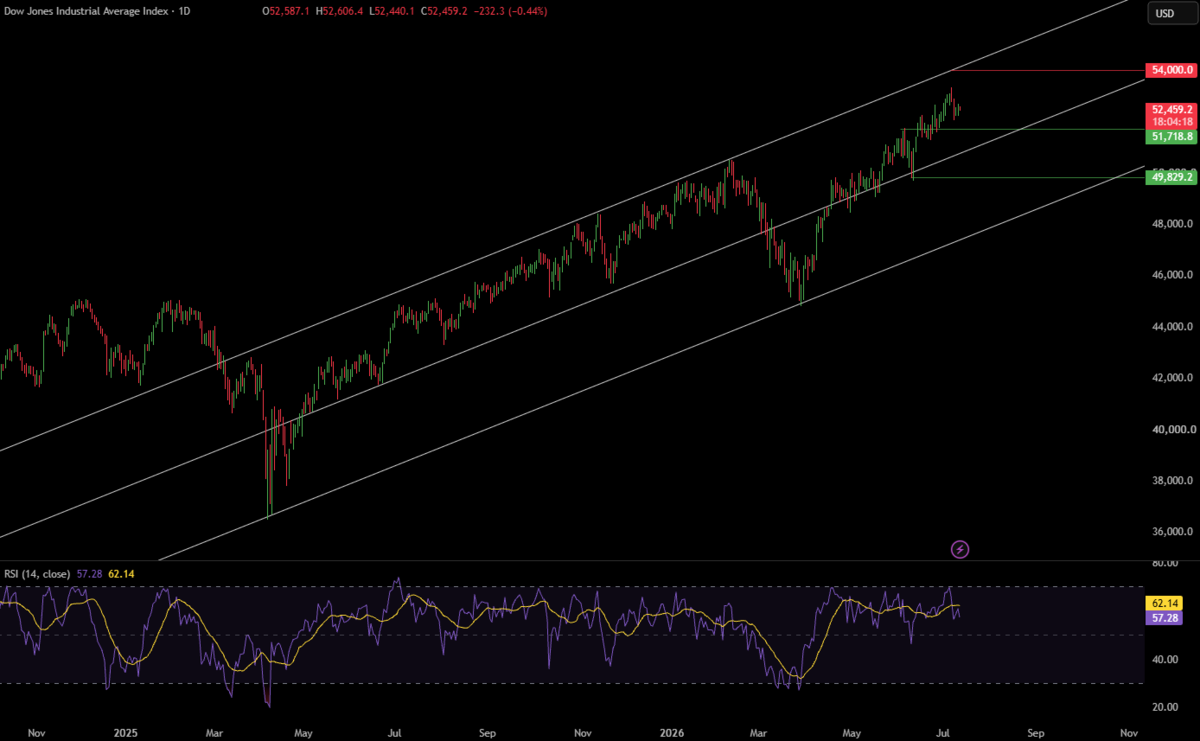Image resolution: width=1200 pixels, height=741 pixels.
Task: Select the green 49,829.2 price label
Action: coord(1171,176)
